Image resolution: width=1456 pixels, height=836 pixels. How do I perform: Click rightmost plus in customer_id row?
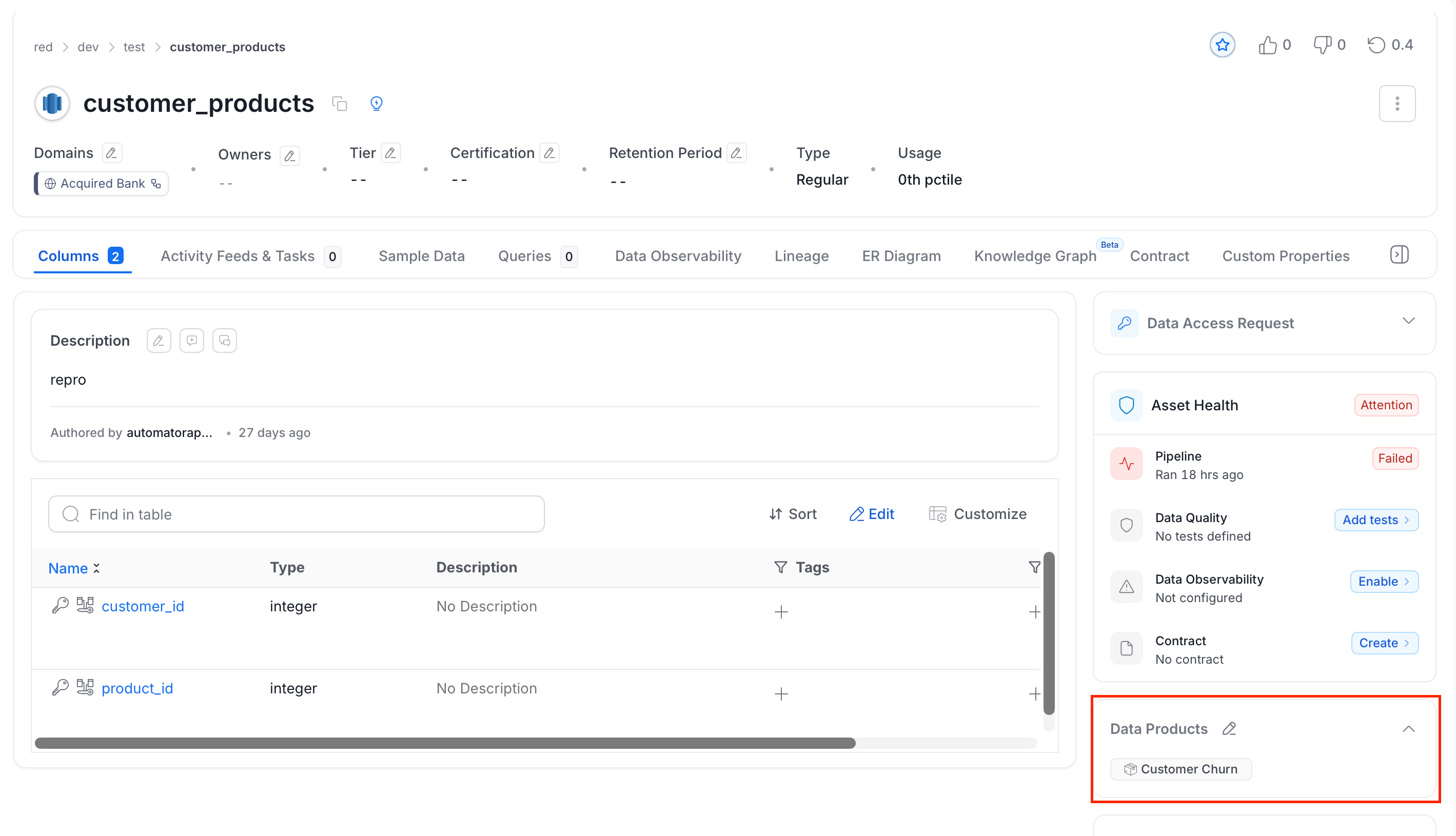(1034, 612)
